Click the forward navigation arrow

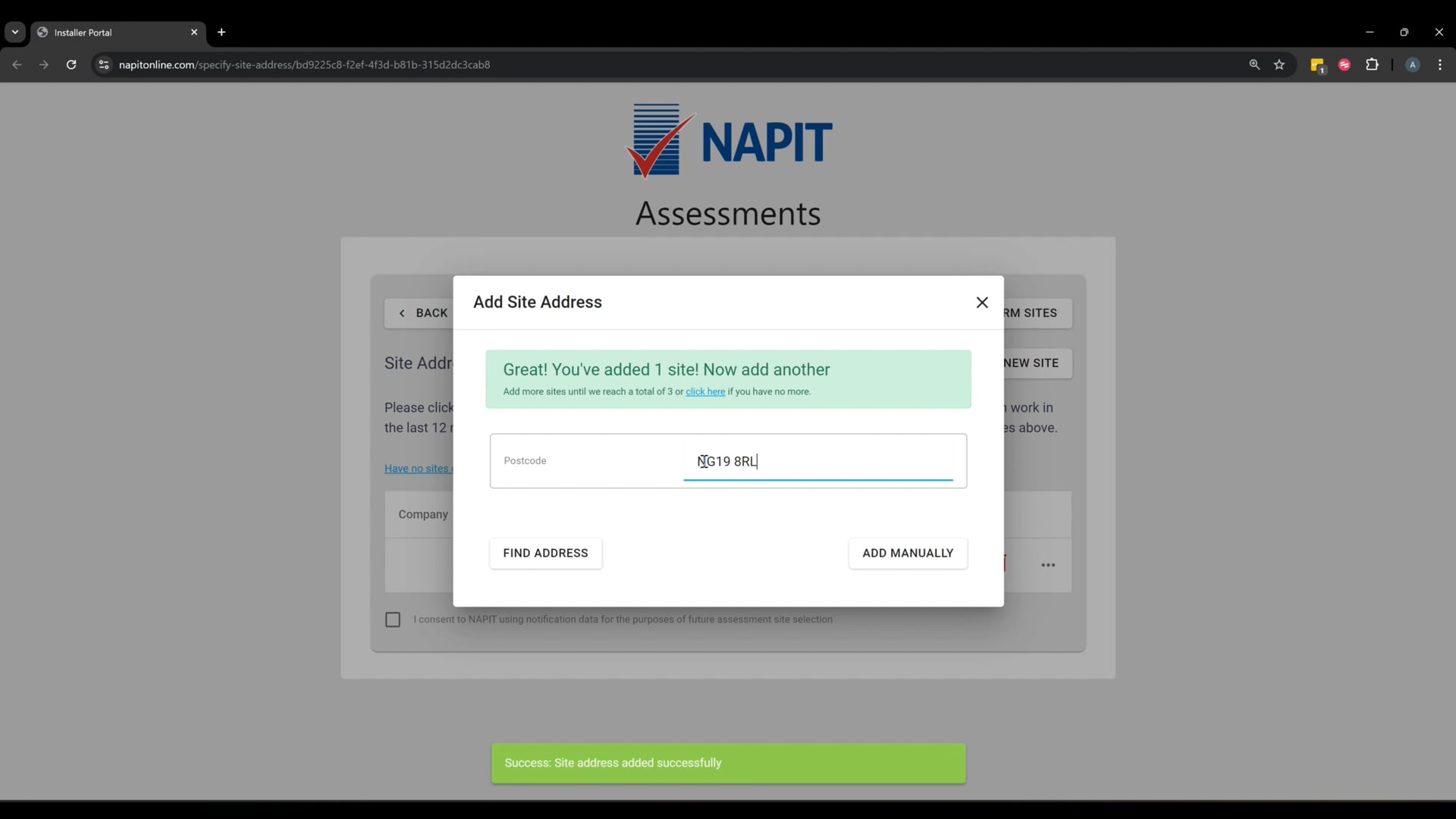tap(44, 64)
